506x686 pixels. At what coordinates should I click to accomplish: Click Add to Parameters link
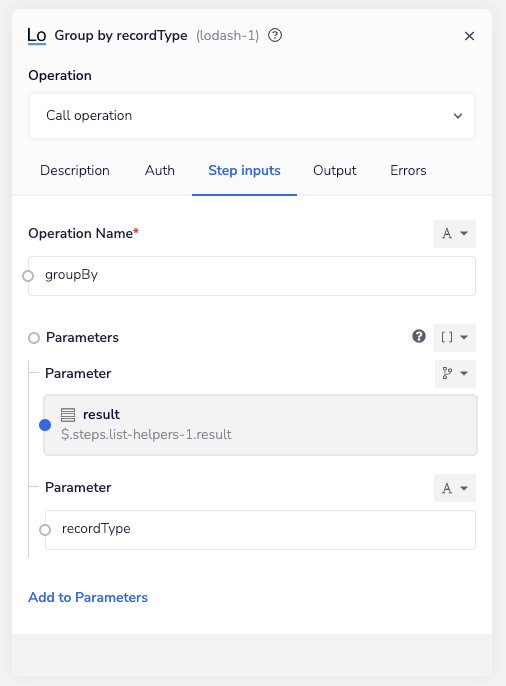[88, 597]
